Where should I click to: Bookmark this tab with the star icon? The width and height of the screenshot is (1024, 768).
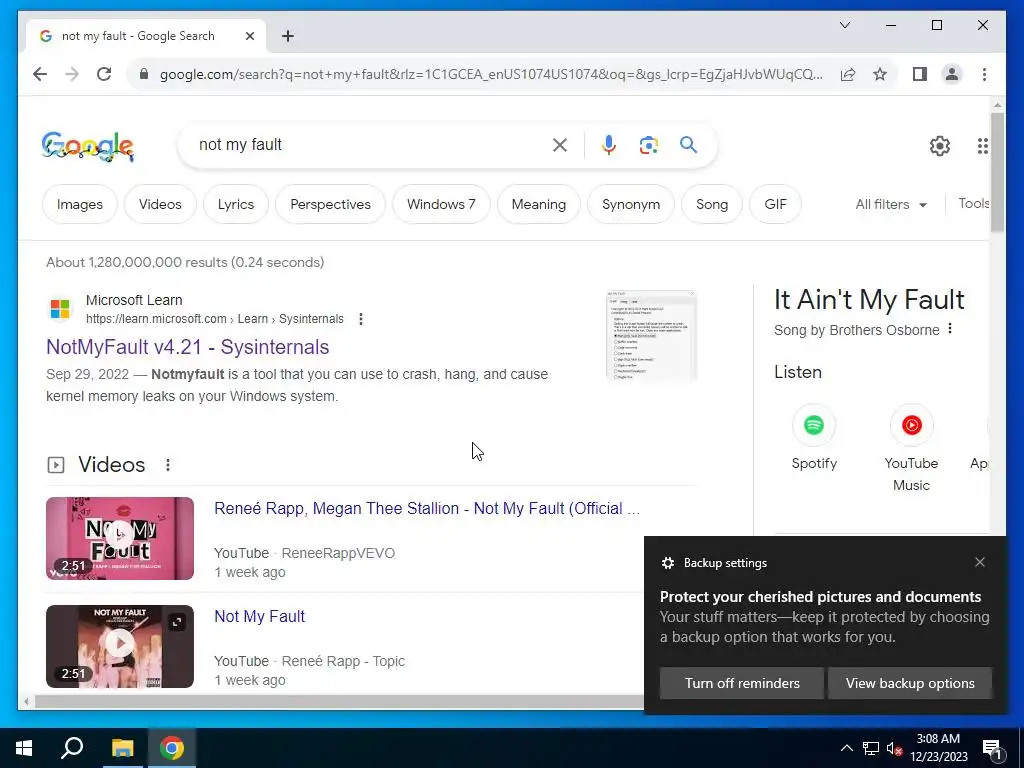[880, 74]
